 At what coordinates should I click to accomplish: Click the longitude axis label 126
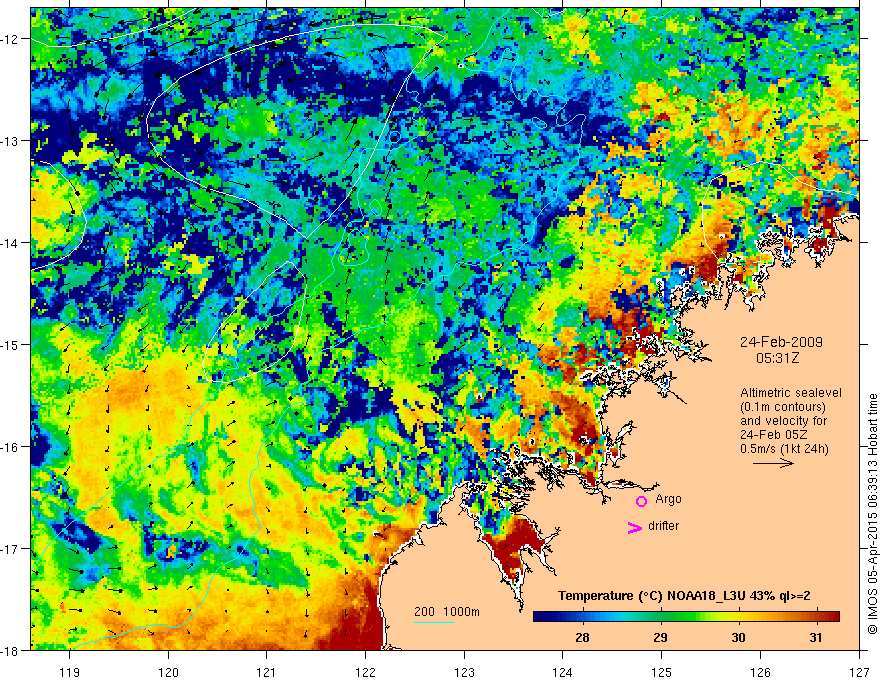point(760,672)
